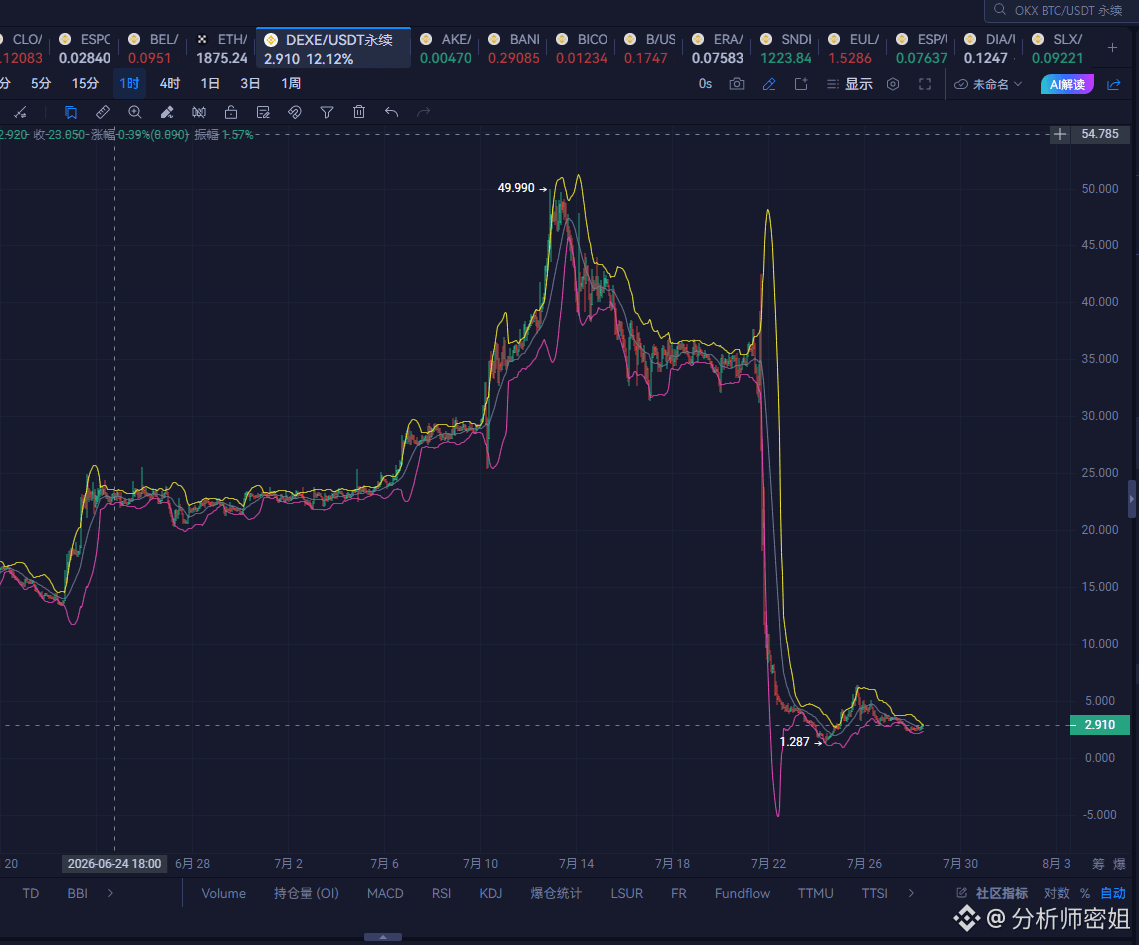Click the 0s refresh interval label
1139x945 pixels.
click(705, 84)
